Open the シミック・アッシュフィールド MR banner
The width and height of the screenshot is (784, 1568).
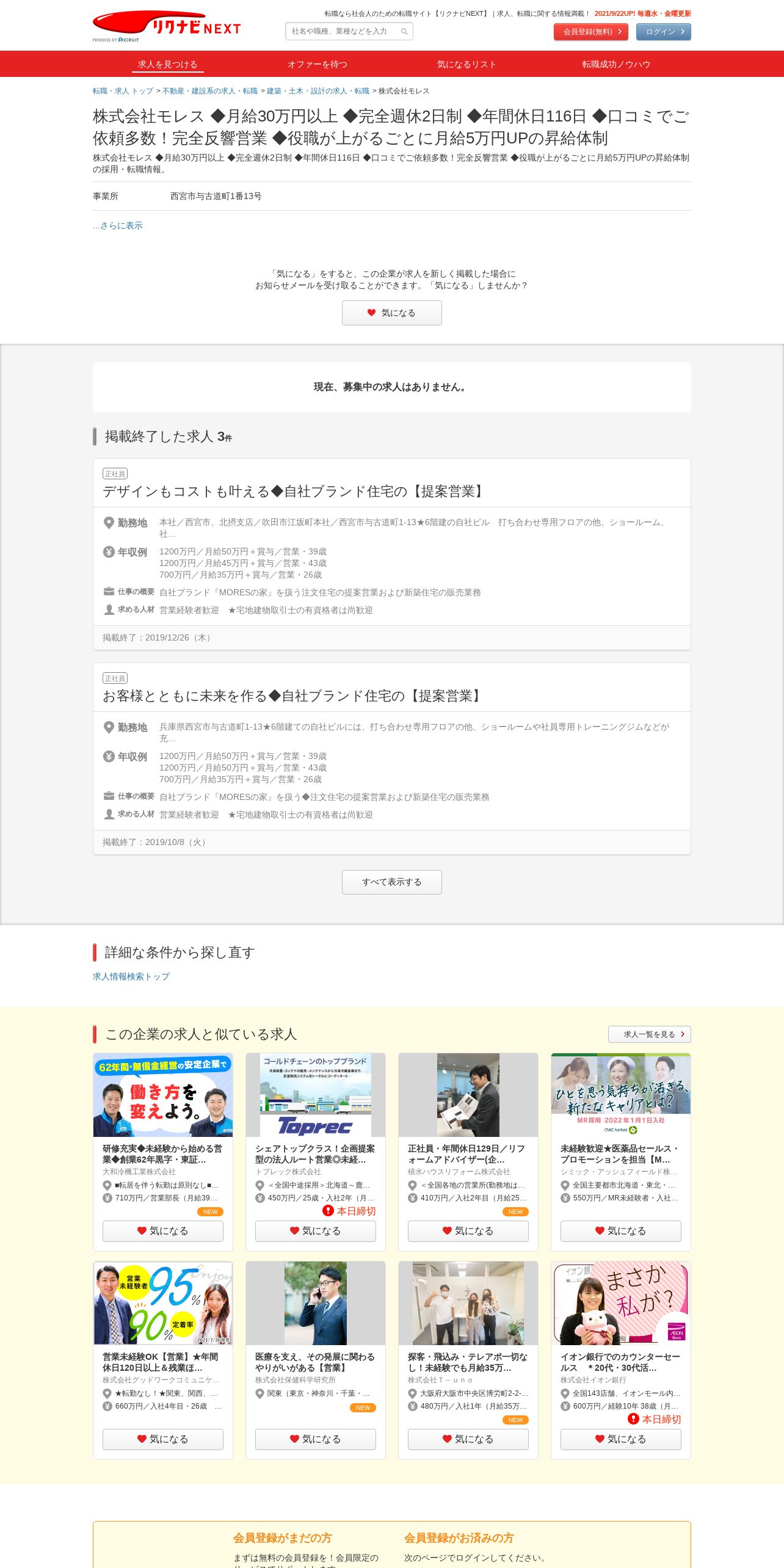(621, 1095)
